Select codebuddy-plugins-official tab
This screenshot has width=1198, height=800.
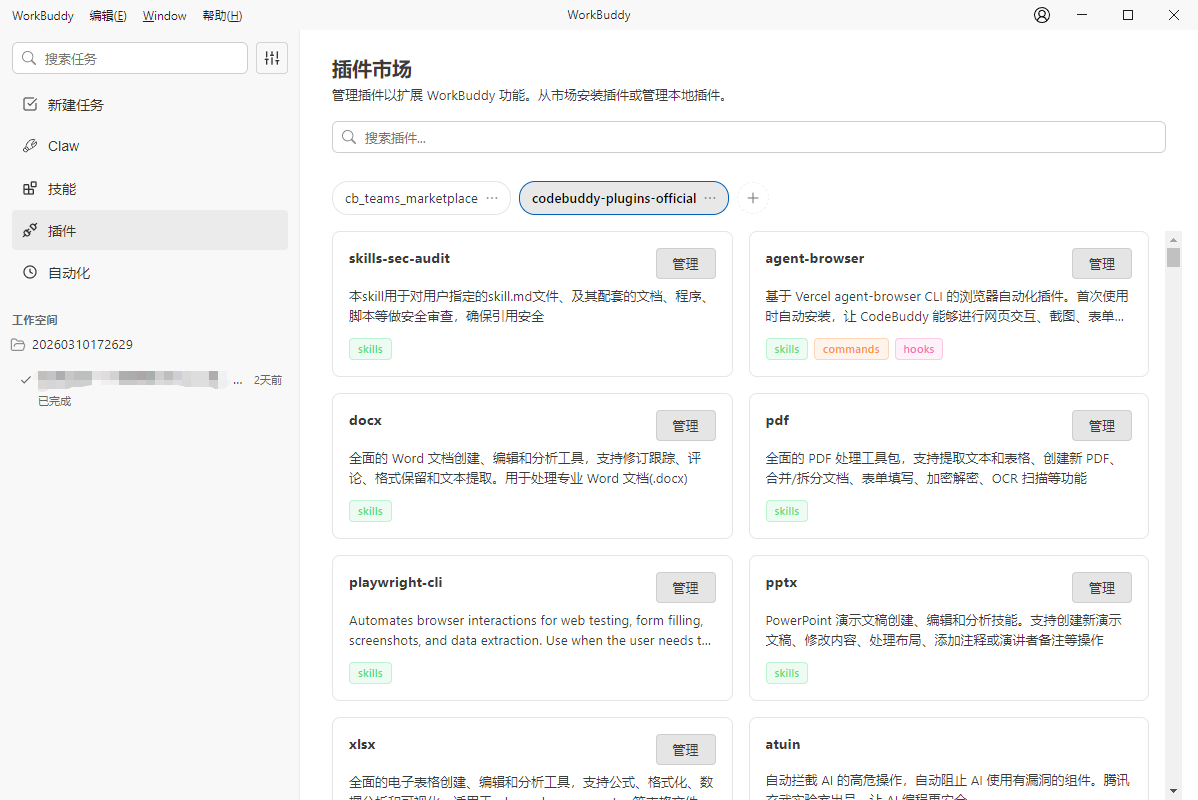(623, 198)
